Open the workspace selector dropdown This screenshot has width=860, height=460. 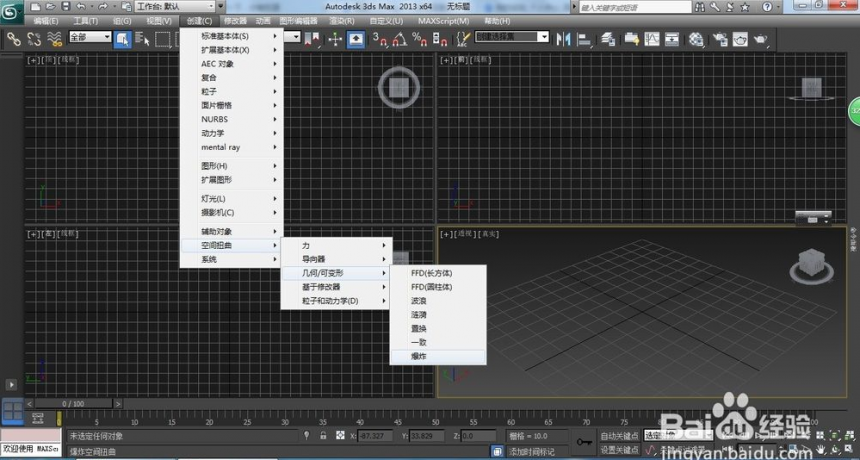coord(175,7)
